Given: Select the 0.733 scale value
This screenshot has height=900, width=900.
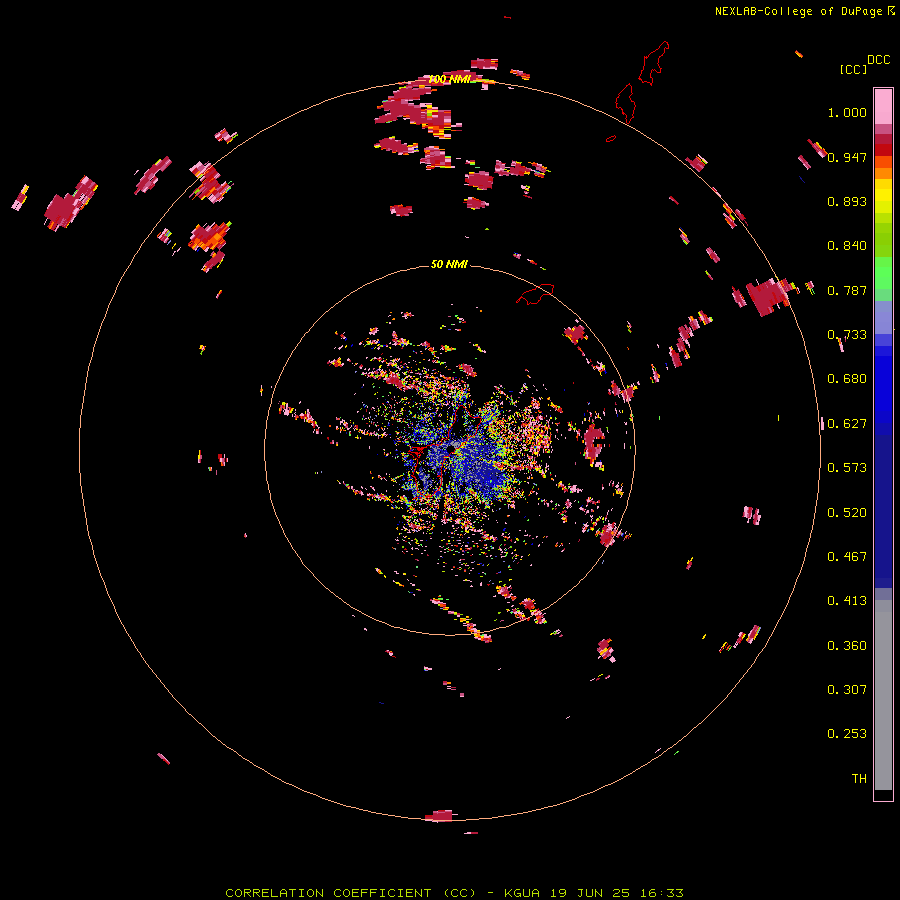Looking at the screenshot, I should tap(847, 335).
